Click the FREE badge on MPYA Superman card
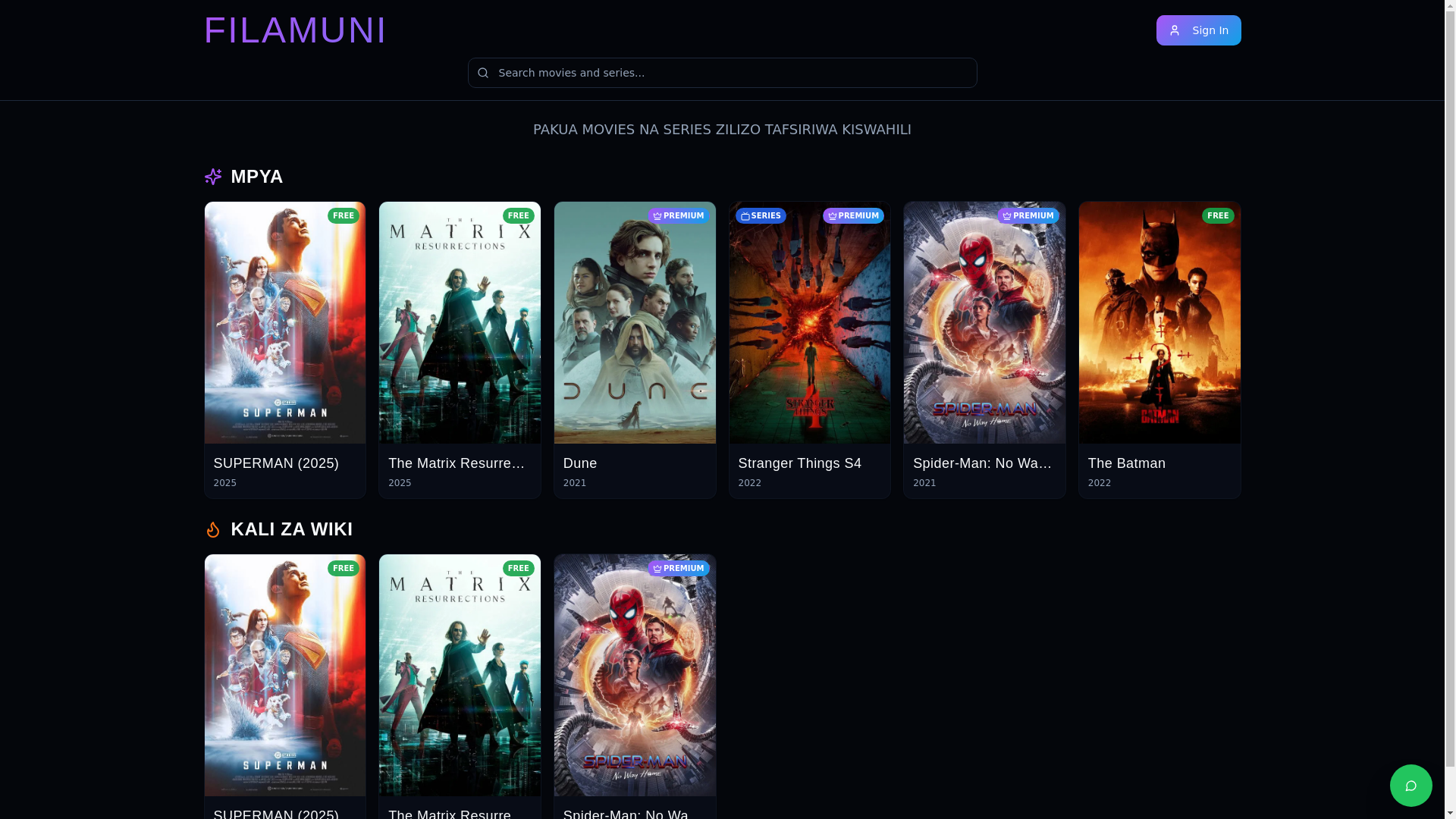Image resolution: width=1456 pixels, height=819 pixels. pyautogui.click(x=344, y=215)
